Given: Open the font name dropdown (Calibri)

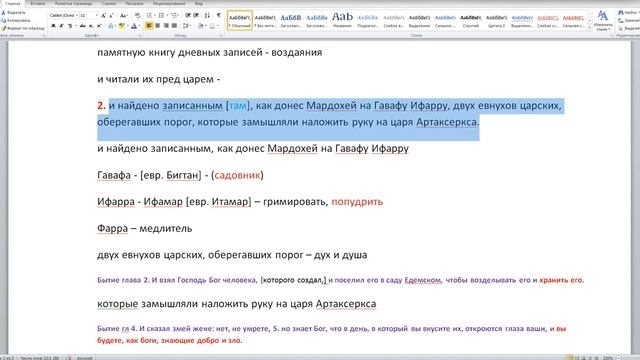Looking at the screenshot, I should click(77, 16).
